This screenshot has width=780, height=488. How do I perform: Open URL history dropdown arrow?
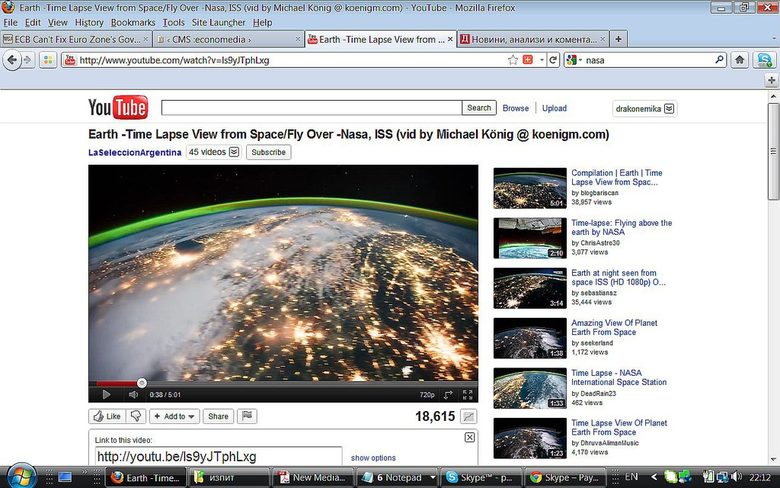pos(541,60)
